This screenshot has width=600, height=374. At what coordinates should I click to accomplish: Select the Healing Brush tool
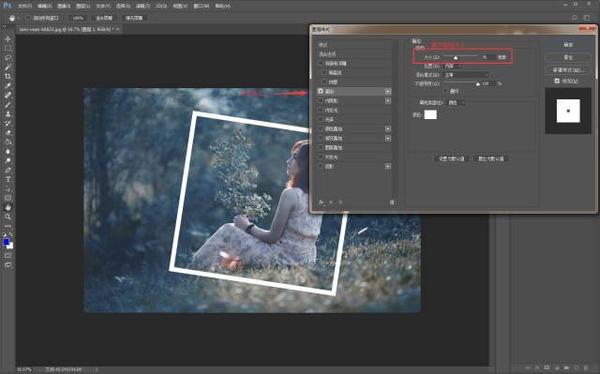[x=8, y=95]
